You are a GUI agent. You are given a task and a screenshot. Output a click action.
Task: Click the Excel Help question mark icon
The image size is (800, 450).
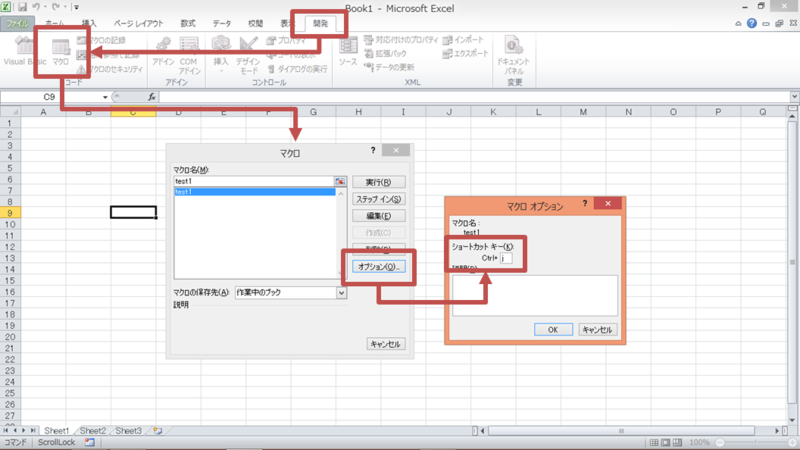click(x=752, y=23)
